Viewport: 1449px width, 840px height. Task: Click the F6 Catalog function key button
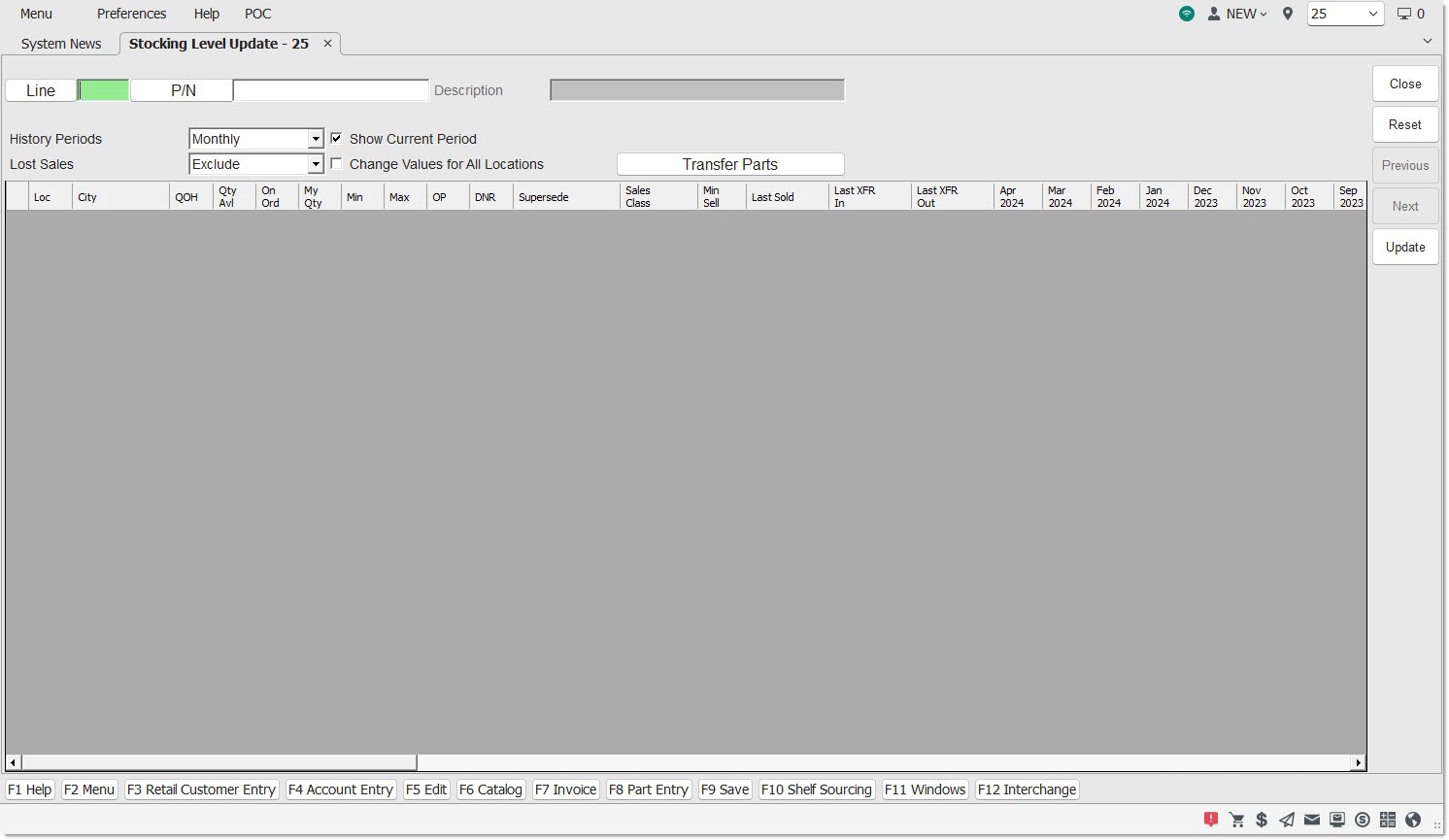pyautogui.click(x=490, y=790)
